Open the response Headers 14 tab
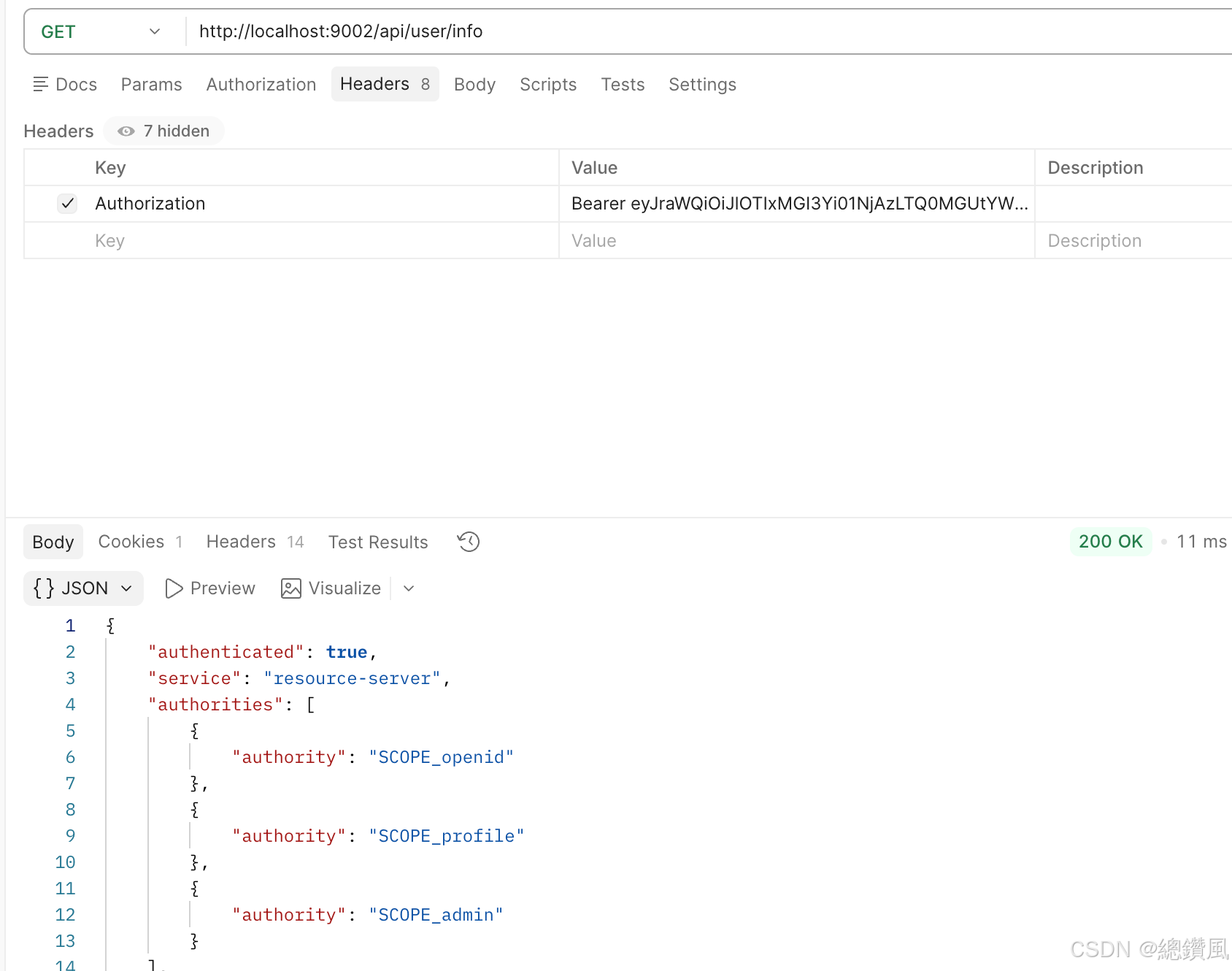This screenshot has width=1232, height=971. tap(255, 542)
